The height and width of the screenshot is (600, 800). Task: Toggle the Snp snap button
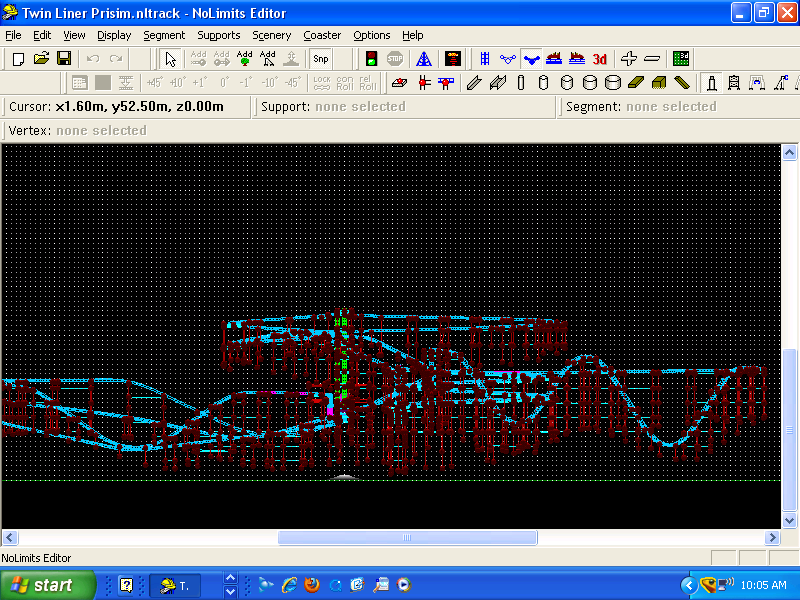pyautogui.click(x=320, y=59)
